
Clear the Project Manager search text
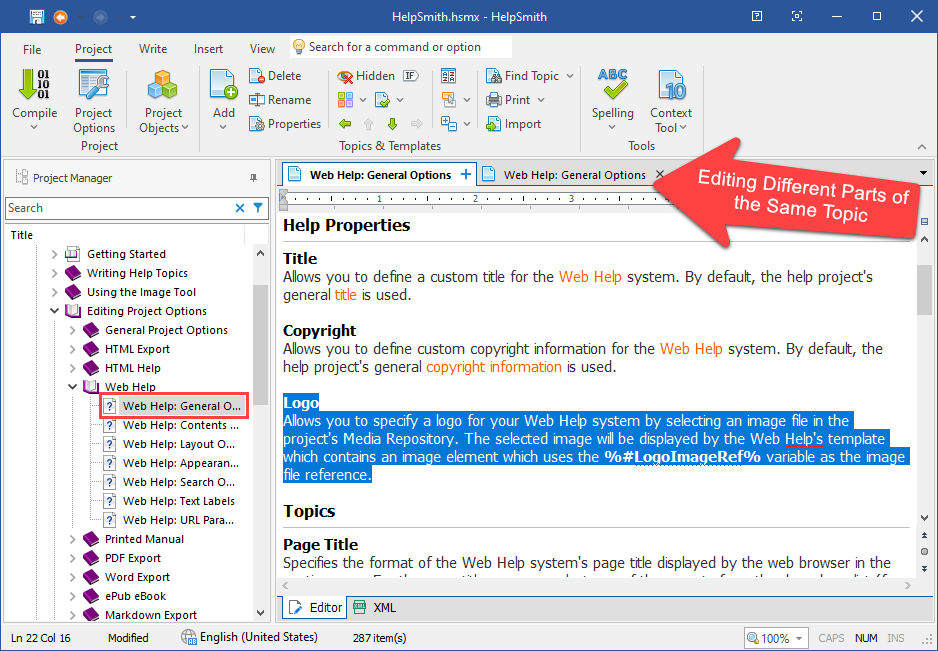(x=240, y=208)
